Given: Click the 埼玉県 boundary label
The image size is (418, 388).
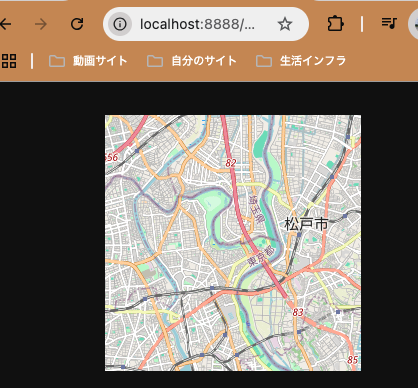Looking at the screenshot, I should (257, 209).
